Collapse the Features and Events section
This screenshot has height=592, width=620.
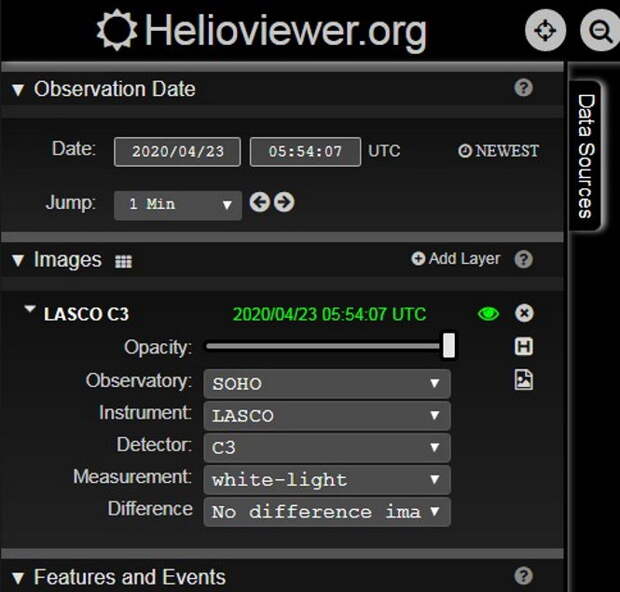pos(18,578)
